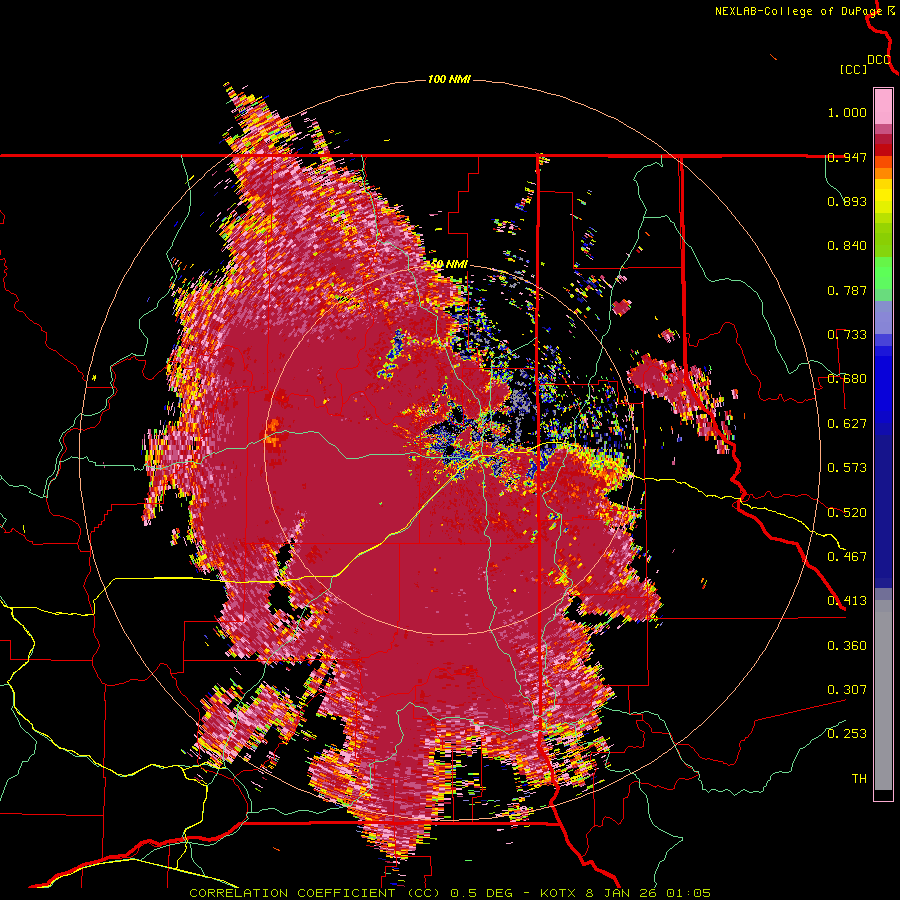Select the 0.733 legend value
Viewport: 900px width, 900px height.
coord(847,335)
